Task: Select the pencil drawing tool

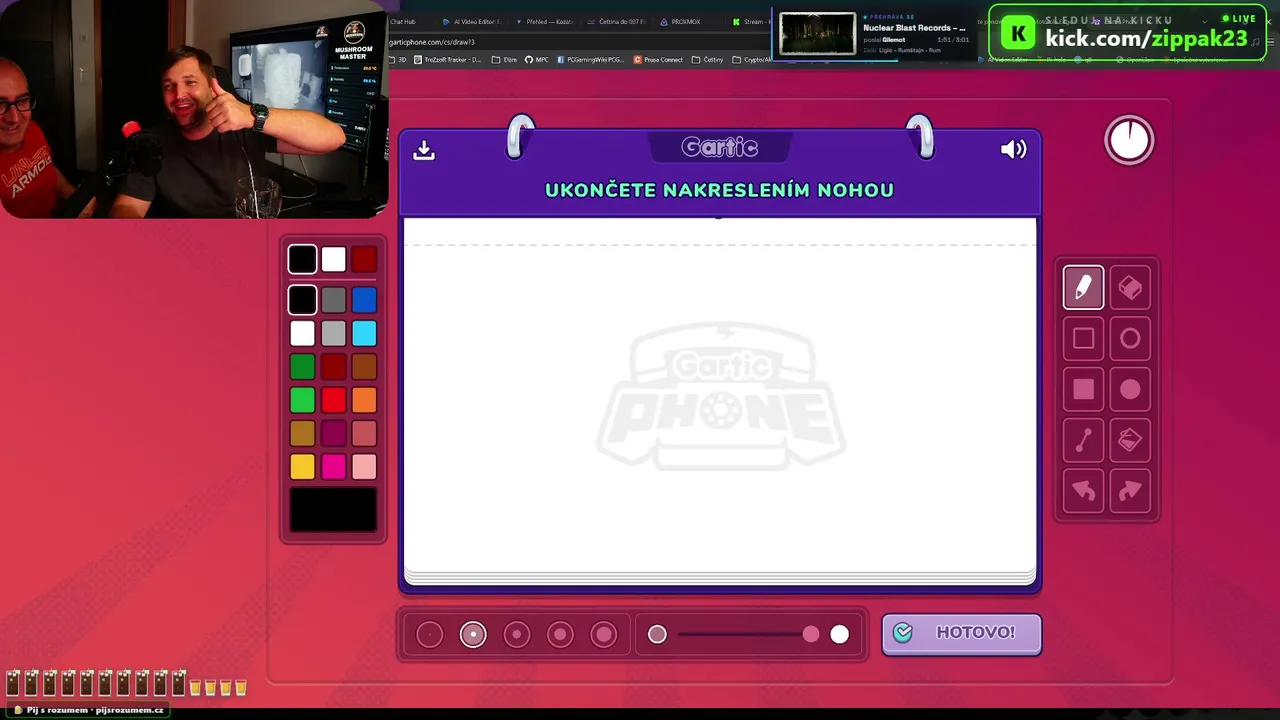Action: pos(1083,288)
